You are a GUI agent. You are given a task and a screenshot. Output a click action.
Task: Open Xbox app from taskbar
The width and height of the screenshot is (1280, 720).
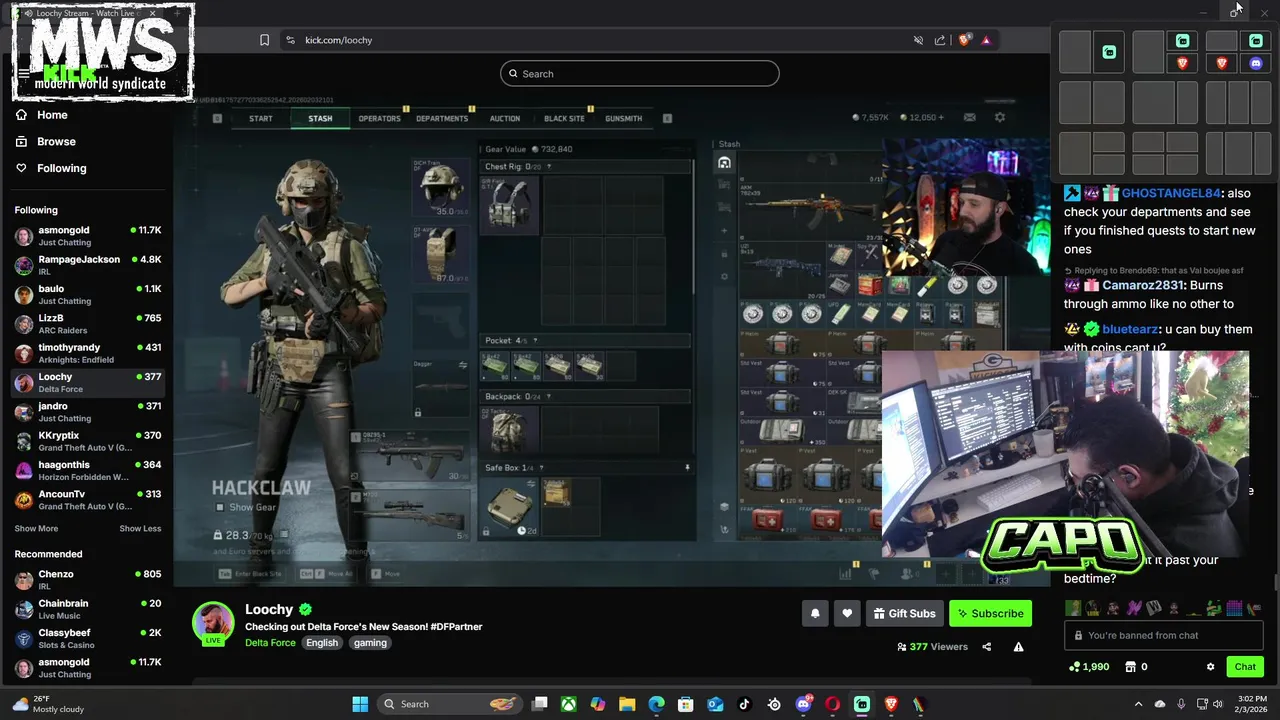pyautogui.click(x=569, y=704)
